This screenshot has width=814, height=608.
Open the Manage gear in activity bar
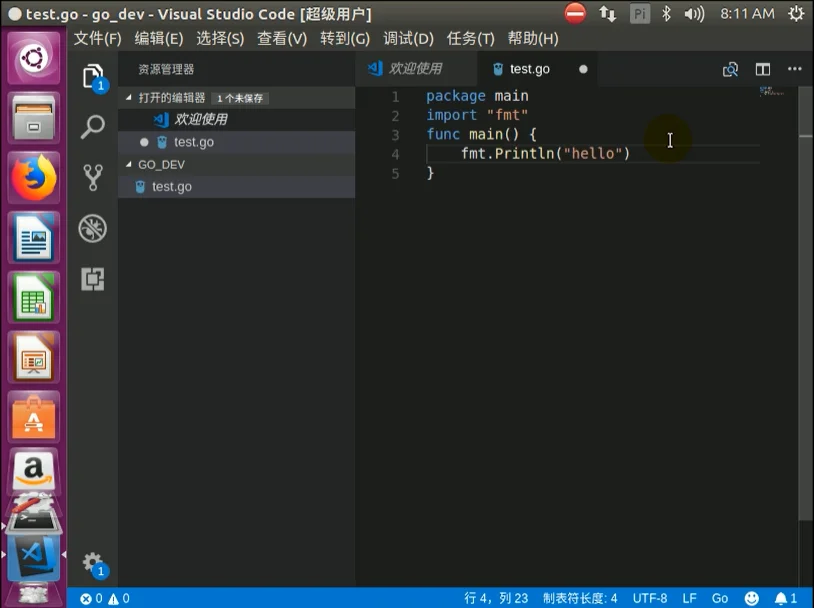tap(93, 563)
